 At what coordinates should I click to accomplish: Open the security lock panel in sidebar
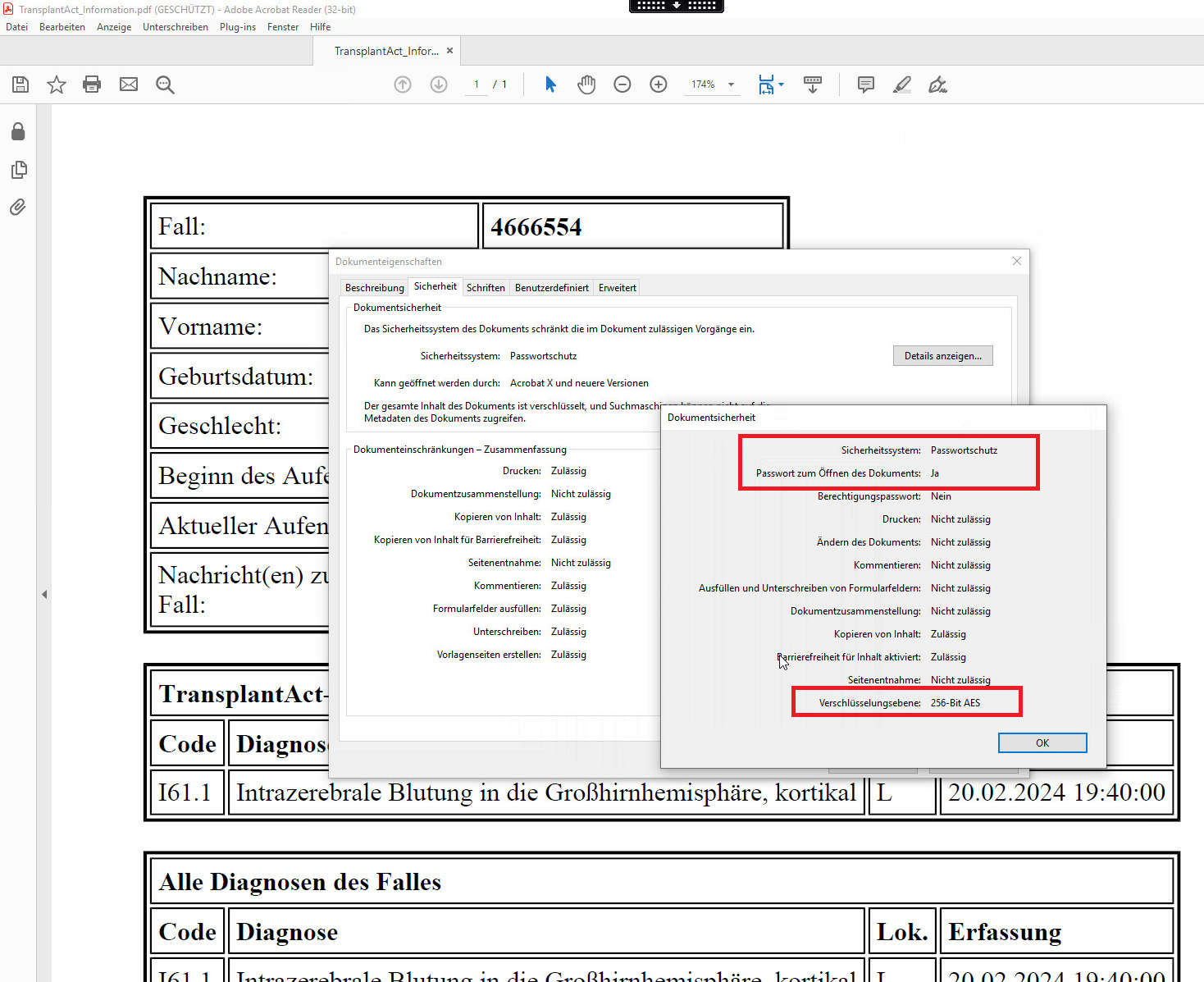pos(18,132)
